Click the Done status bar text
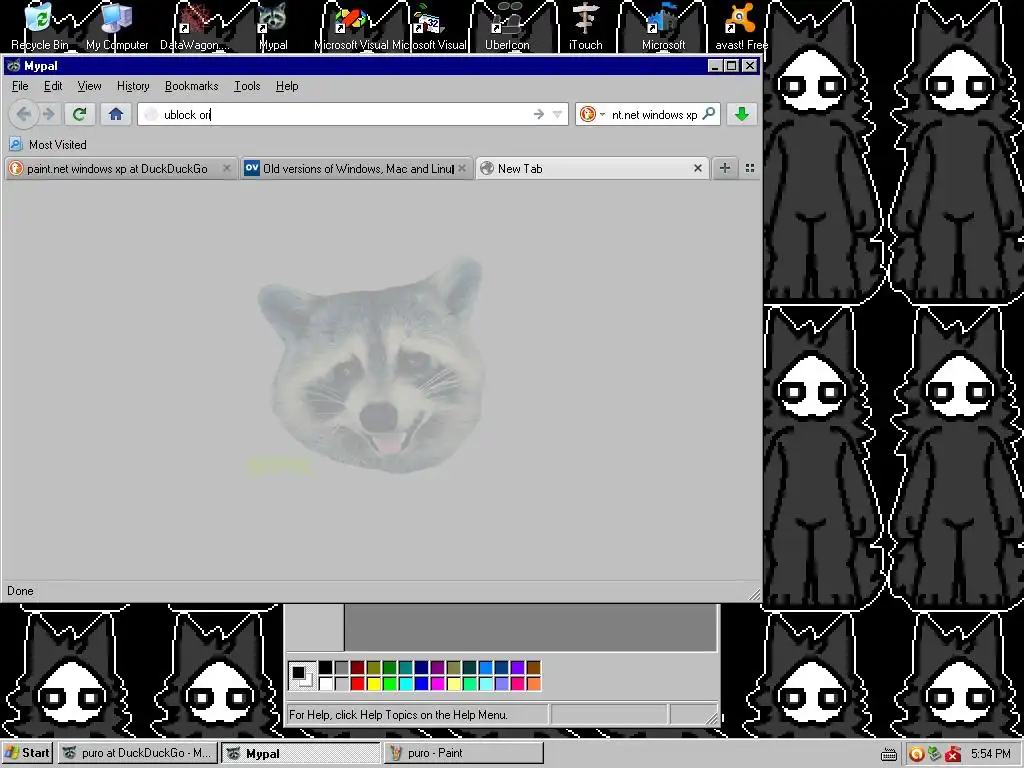 20,590
